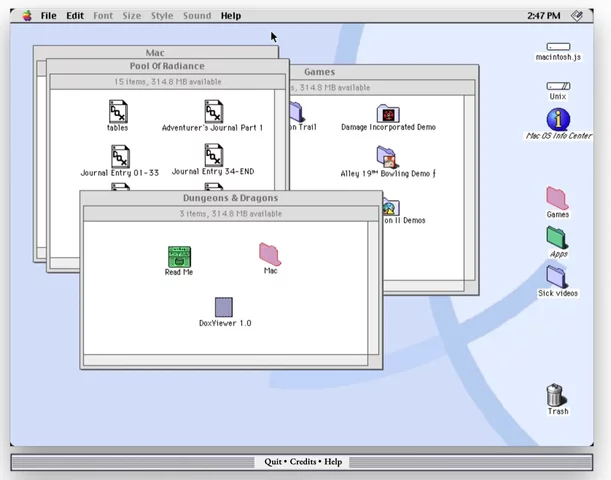The height and width of the screenshot is (480, 611).
Task: Select the macintosh.js disk icon
Action: click(558, 47)
